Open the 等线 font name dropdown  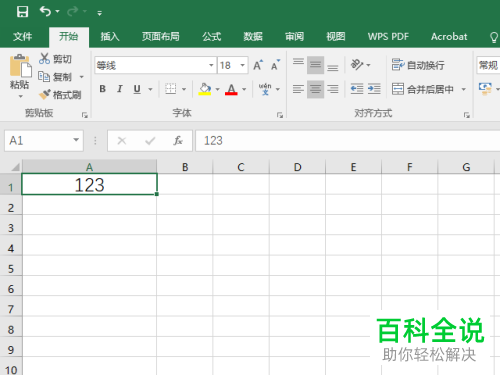211,65
